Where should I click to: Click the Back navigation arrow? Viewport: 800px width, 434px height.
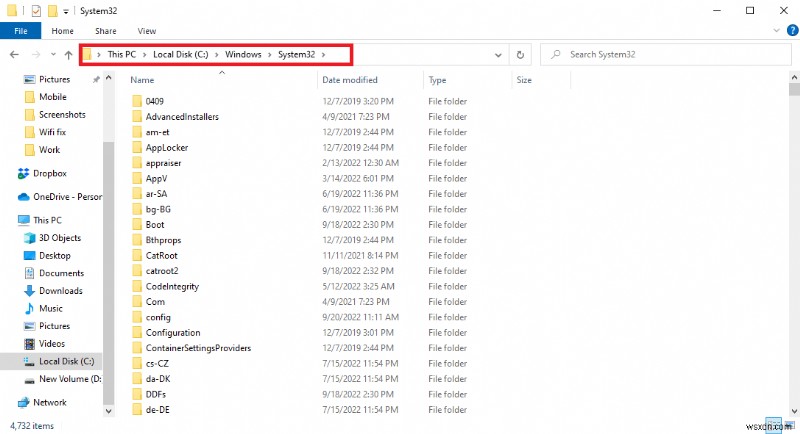click(14, 55)
